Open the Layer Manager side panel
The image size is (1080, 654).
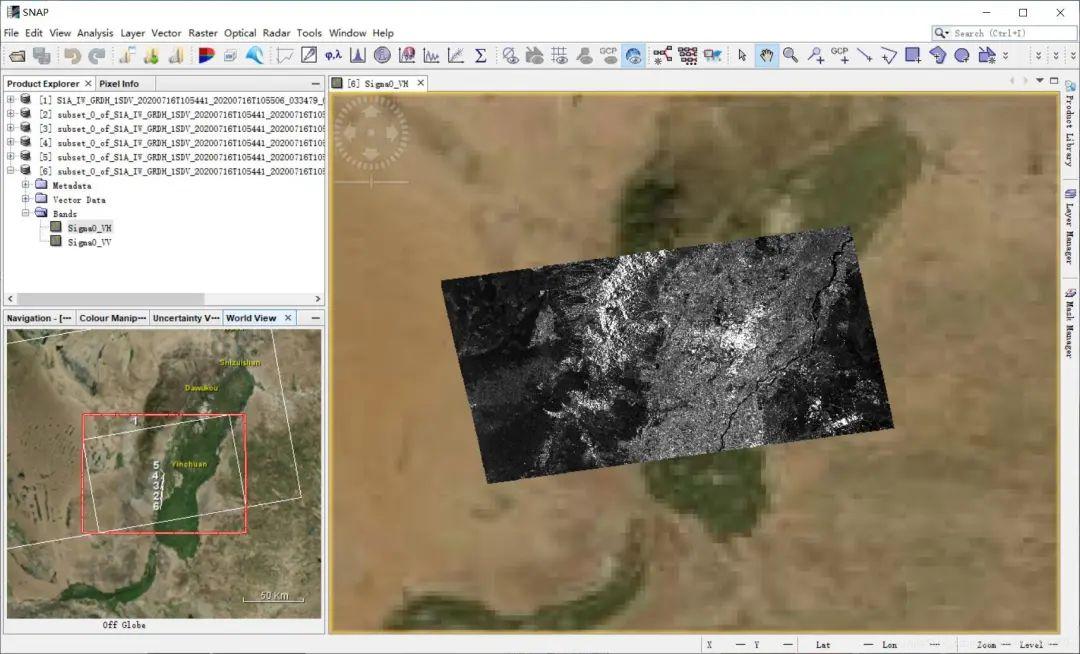click(1068, 224)
